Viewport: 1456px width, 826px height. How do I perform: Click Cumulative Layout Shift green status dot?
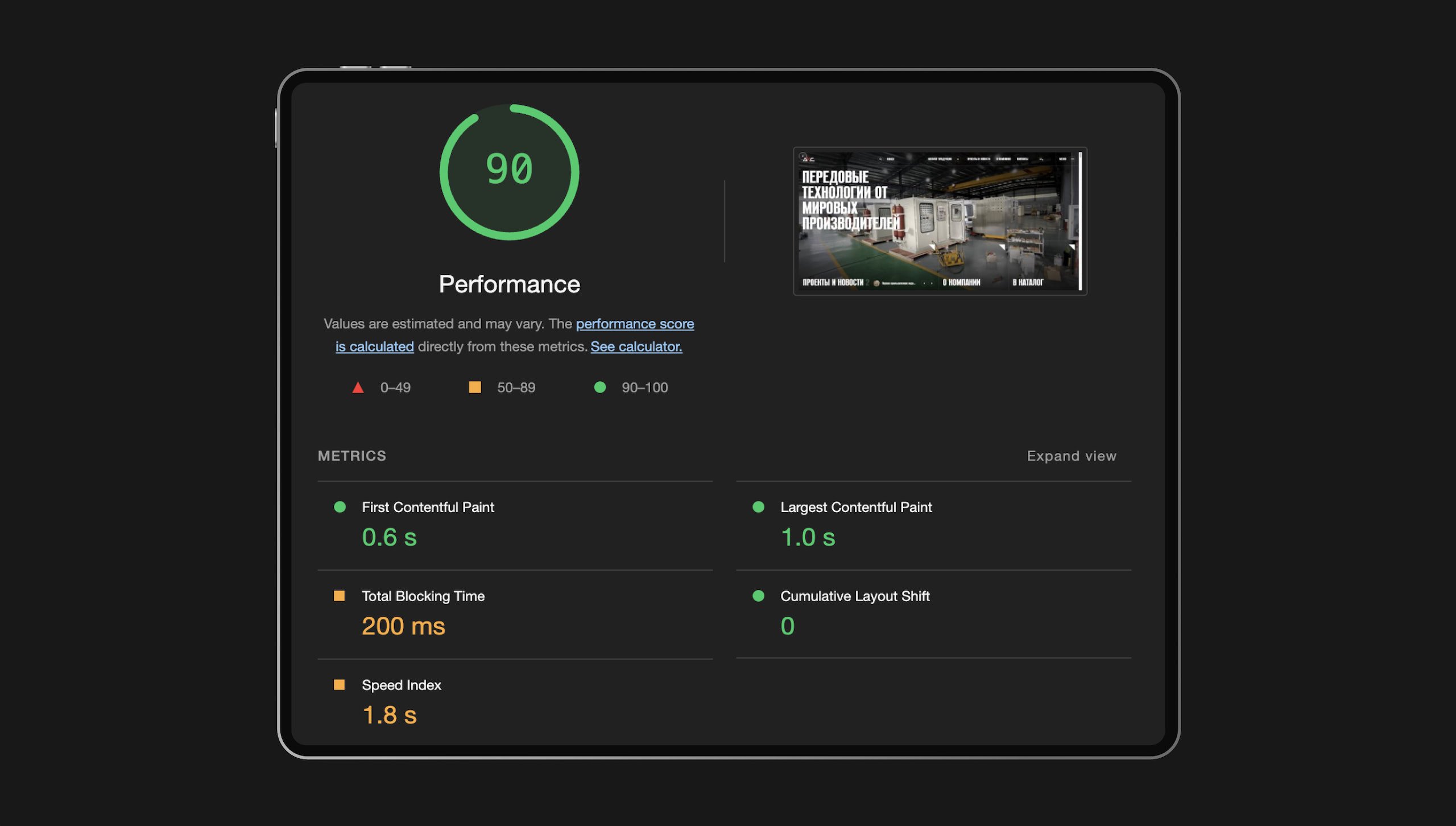tap(758, 596)
